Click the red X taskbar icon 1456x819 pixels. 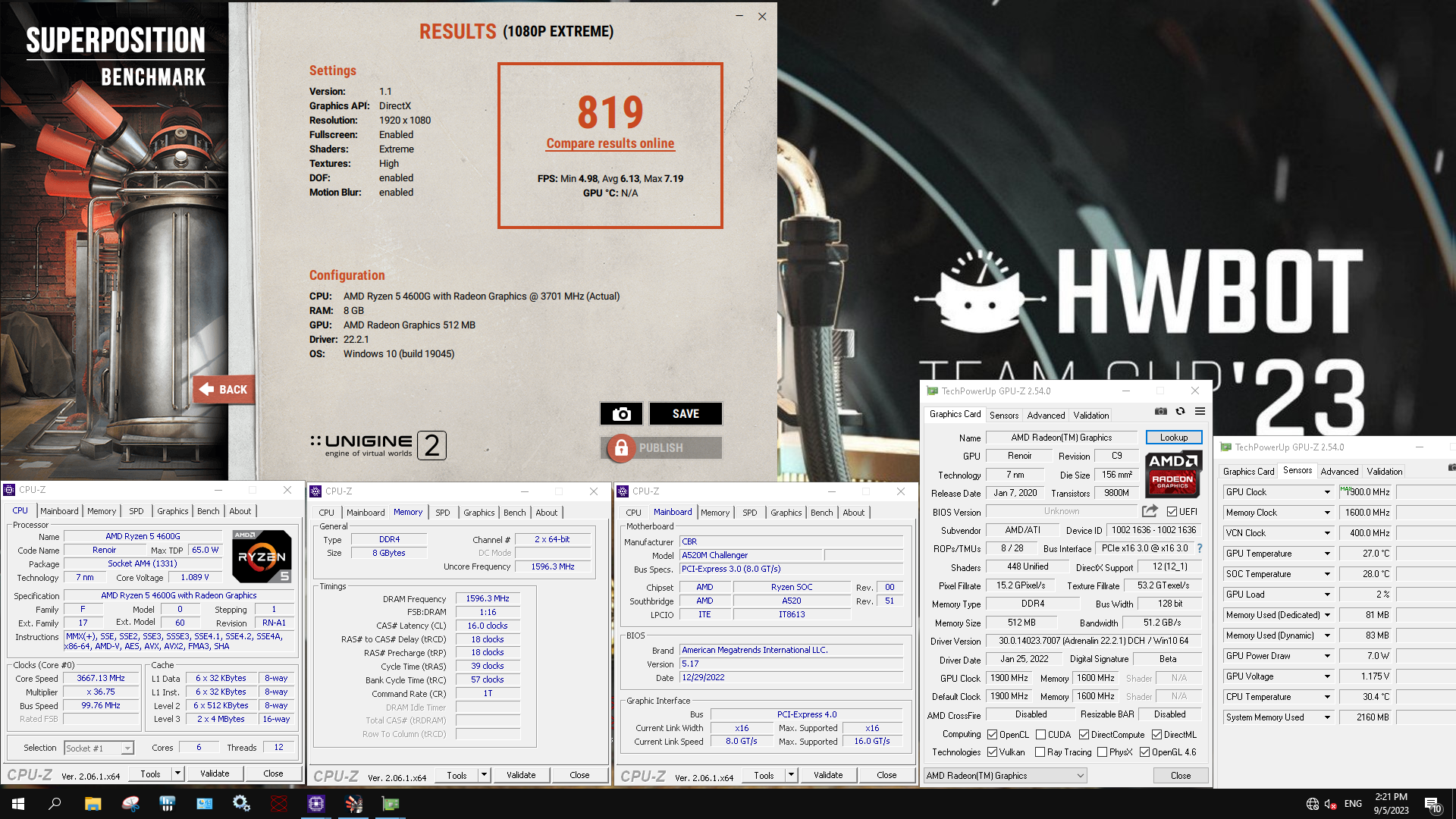tap(279, 804)
